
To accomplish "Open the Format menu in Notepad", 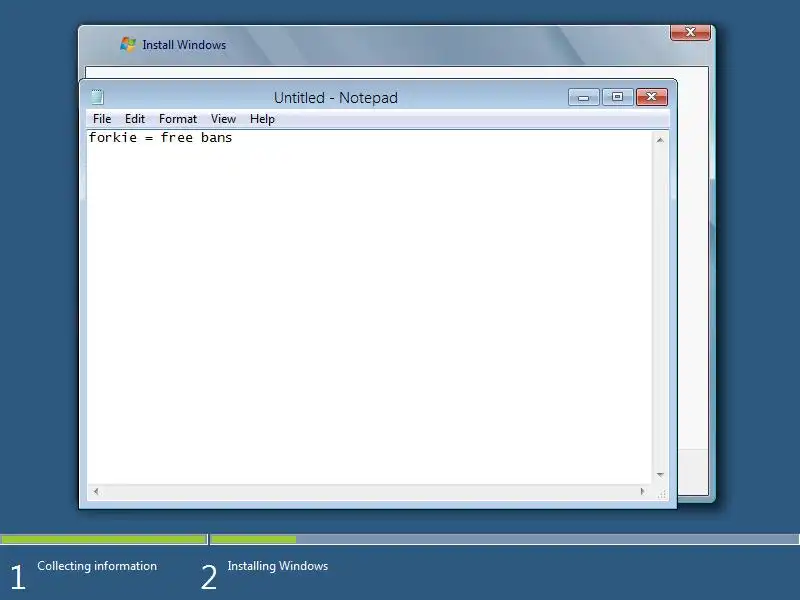I will (178, 119).
